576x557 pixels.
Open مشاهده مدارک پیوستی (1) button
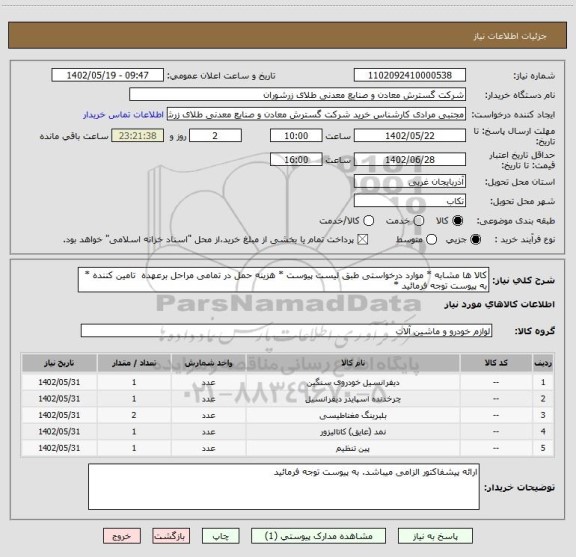[x=318, y=536]
